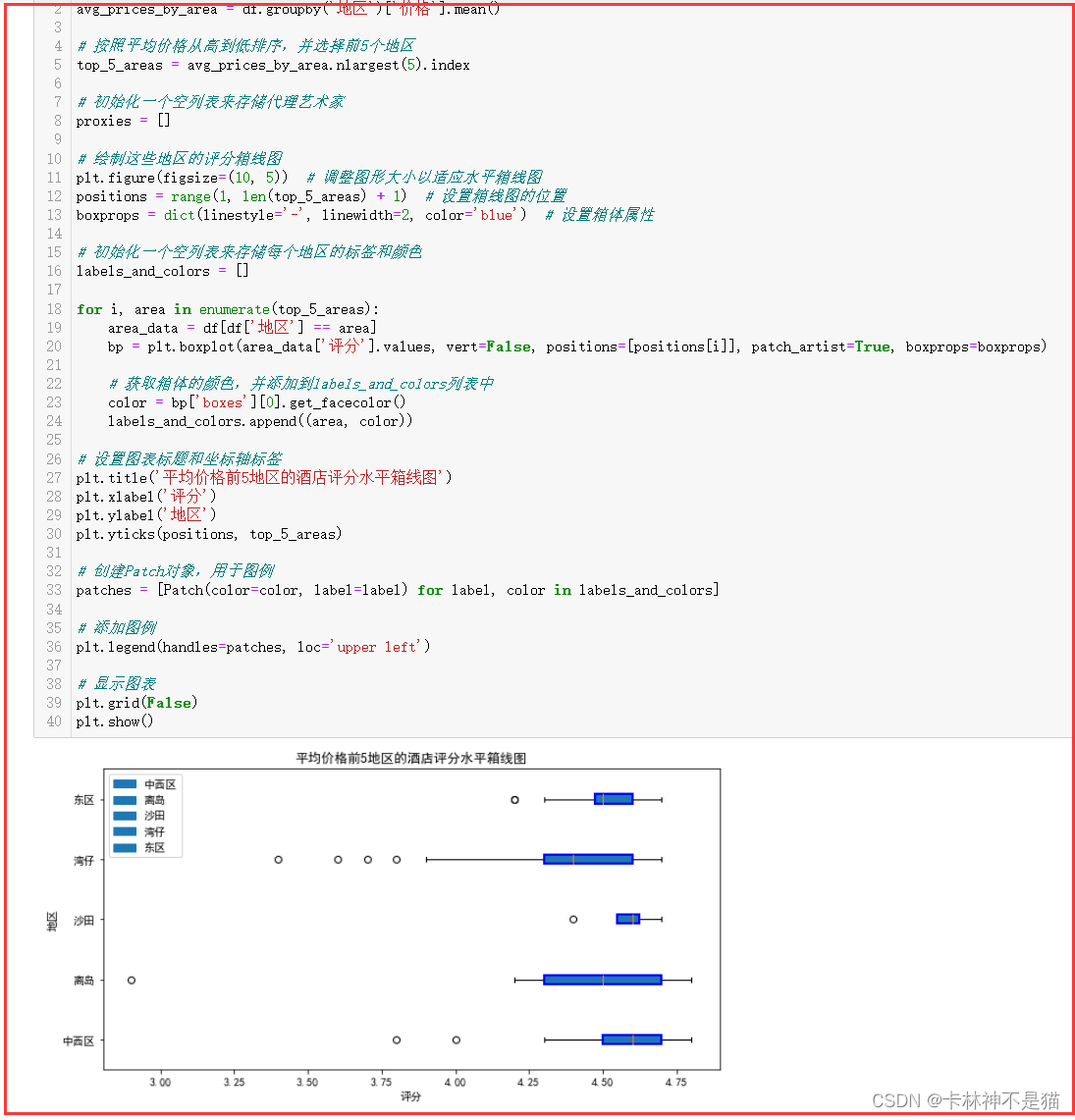Click the 'for i, area in enumerate(top_5_areas):' line
Screen dimensions: 1075x1120
(227, 309)
